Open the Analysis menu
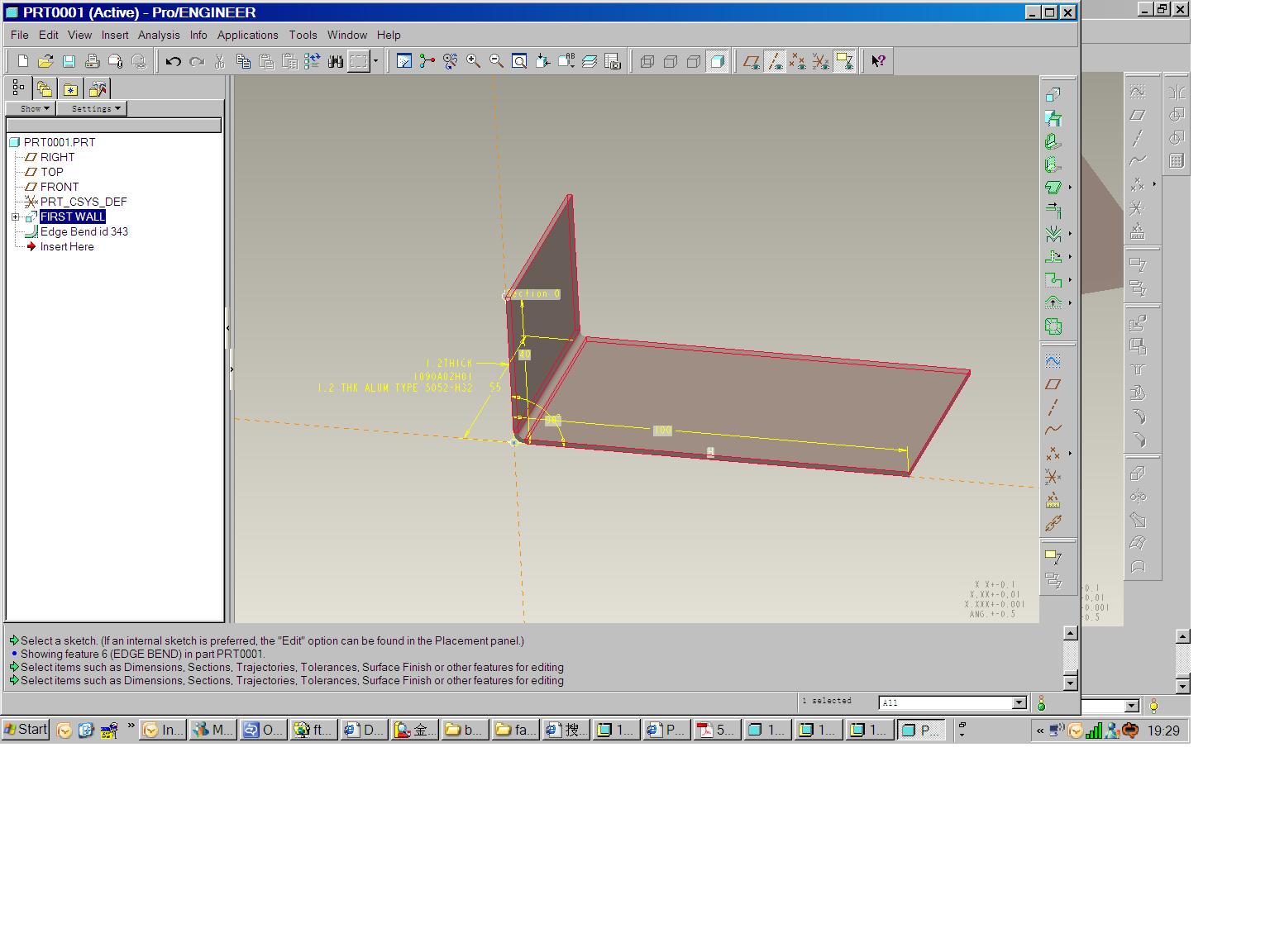This screenshot has width=1270, height=952. pos(159,35)
